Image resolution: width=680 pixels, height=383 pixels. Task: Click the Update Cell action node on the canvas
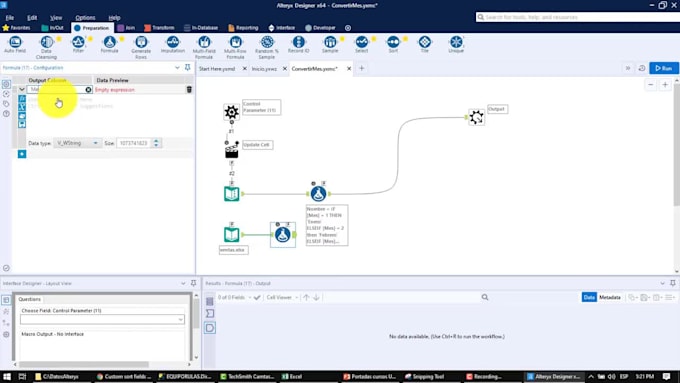tap(232, 150)
